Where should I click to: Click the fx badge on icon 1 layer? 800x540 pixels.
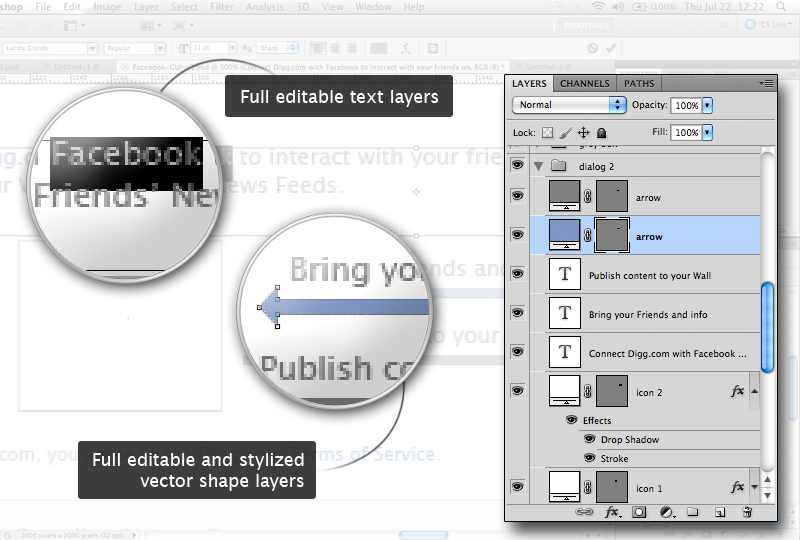pyautogui.click(x=737, y=487)
